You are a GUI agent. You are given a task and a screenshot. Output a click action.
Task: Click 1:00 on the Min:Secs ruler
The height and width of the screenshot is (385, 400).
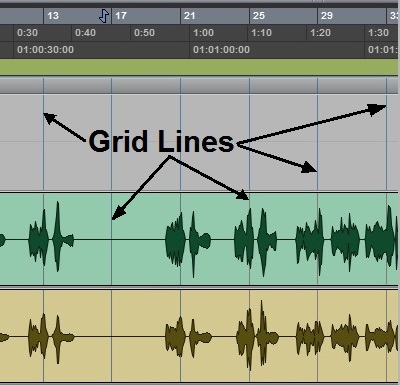pos(203,33)
